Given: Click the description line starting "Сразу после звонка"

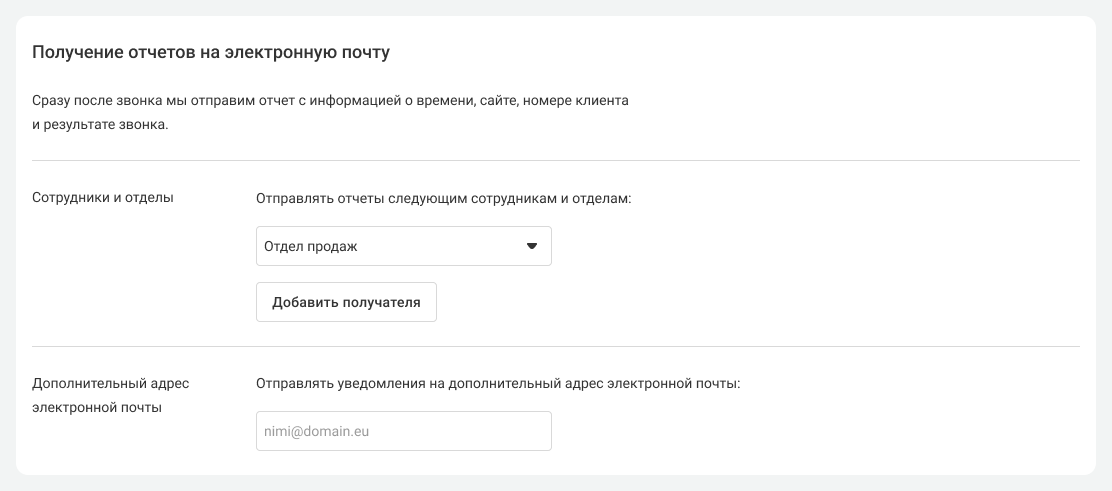Looking at the screenshot, I should click(330, 101).
